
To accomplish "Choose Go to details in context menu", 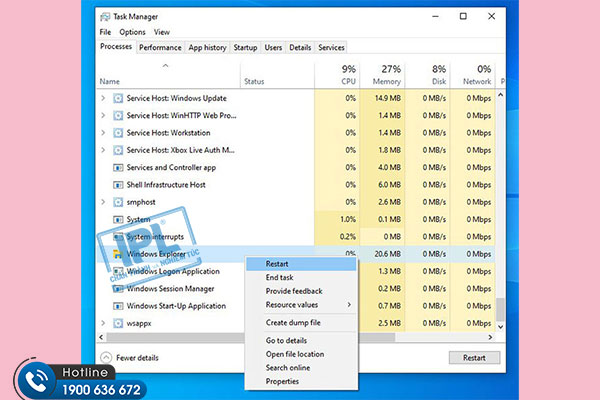I will 301,340.
